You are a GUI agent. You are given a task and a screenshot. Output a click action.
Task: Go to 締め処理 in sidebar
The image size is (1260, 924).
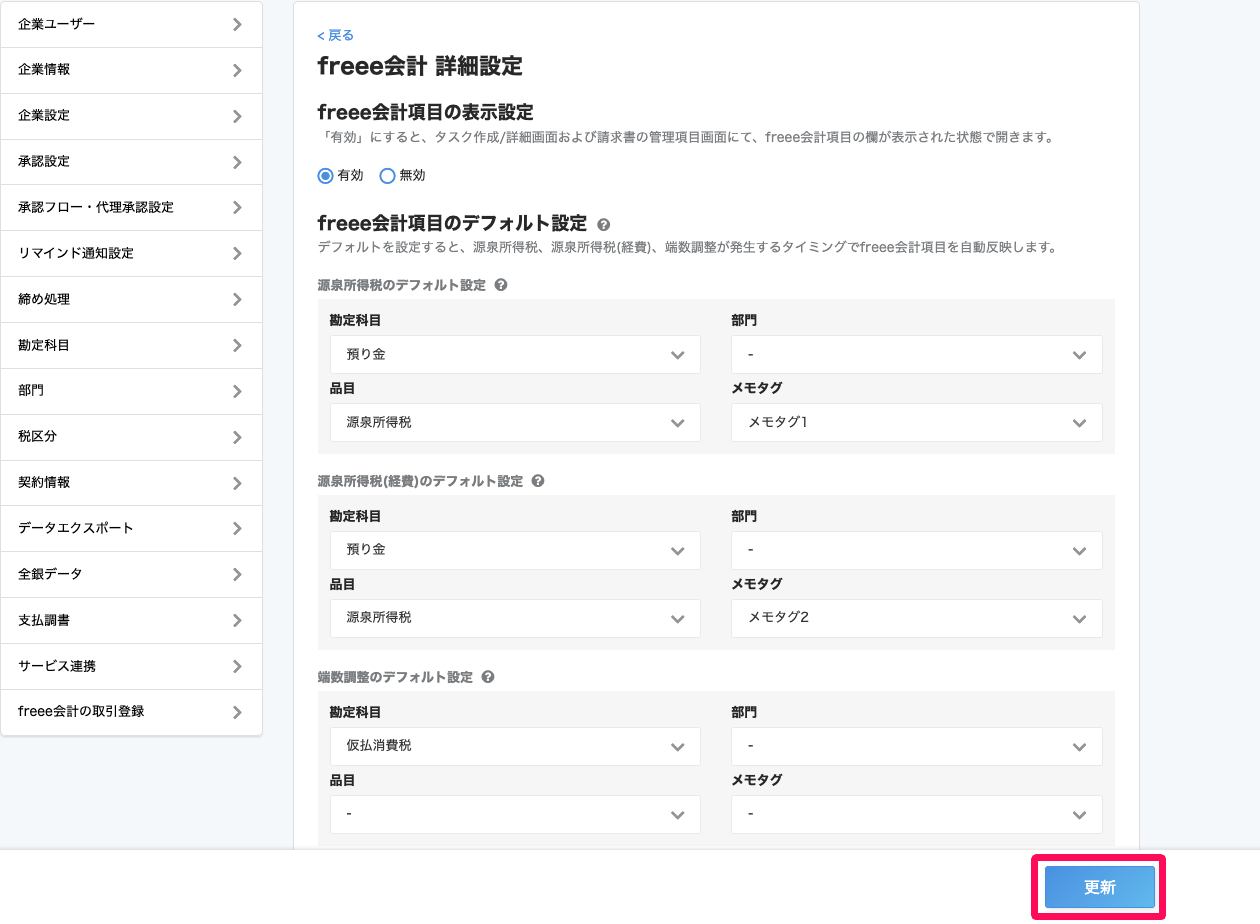(x=131, y=300)
